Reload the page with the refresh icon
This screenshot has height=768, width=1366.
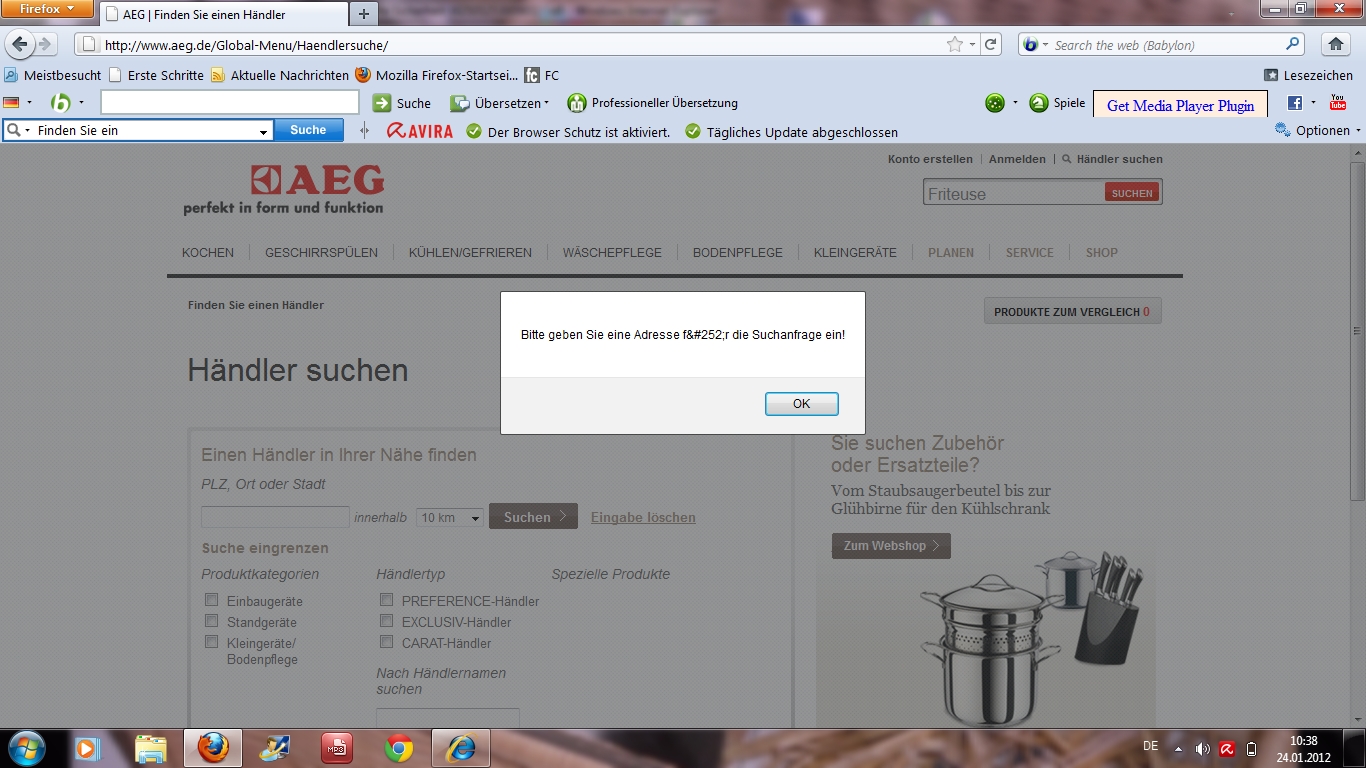tap(990, 44)
